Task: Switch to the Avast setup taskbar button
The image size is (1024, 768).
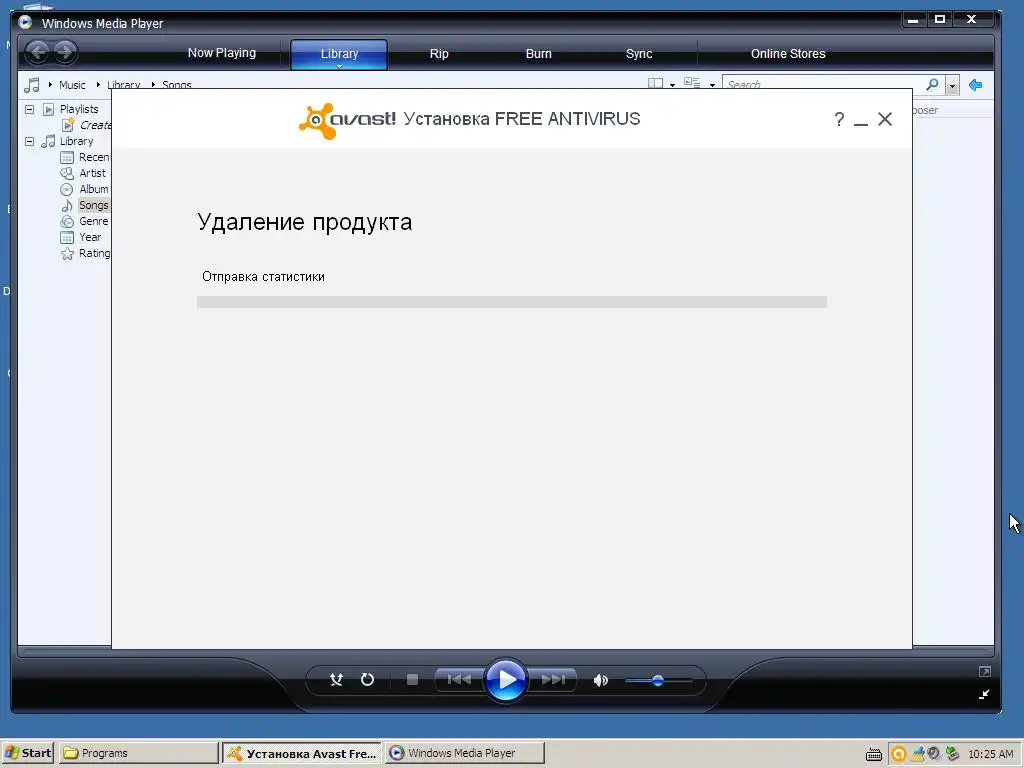Action: point(302,753)
